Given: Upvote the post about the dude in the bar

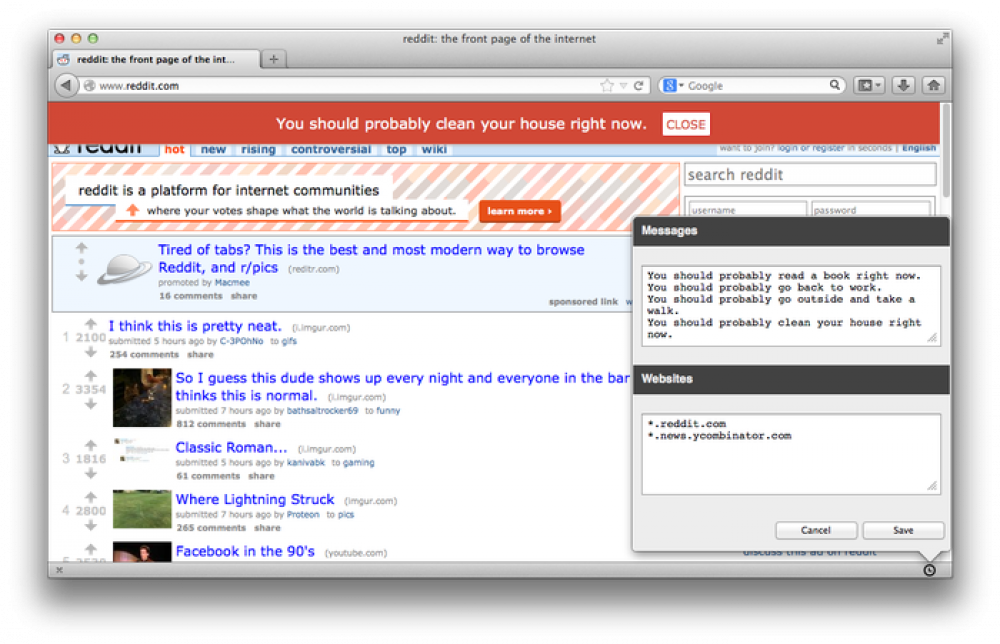Looking at the screenshot, I should (91, 376).
